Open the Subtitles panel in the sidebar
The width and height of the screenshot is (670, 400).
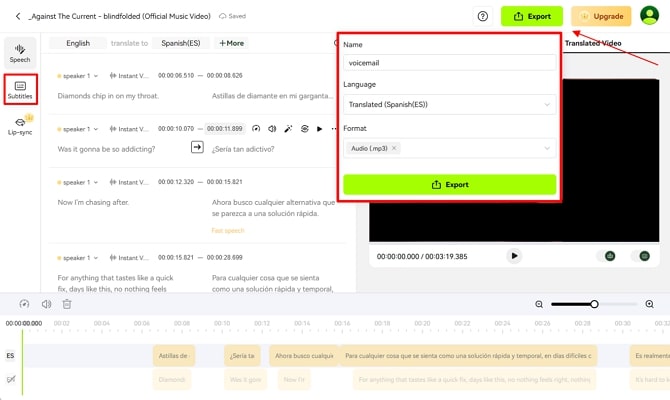20,89
